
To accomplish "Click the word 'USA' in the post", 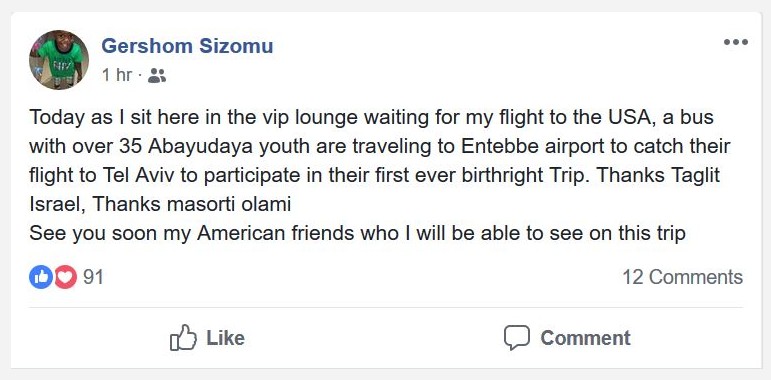I will pyautogui.click(x=630, y=118).
